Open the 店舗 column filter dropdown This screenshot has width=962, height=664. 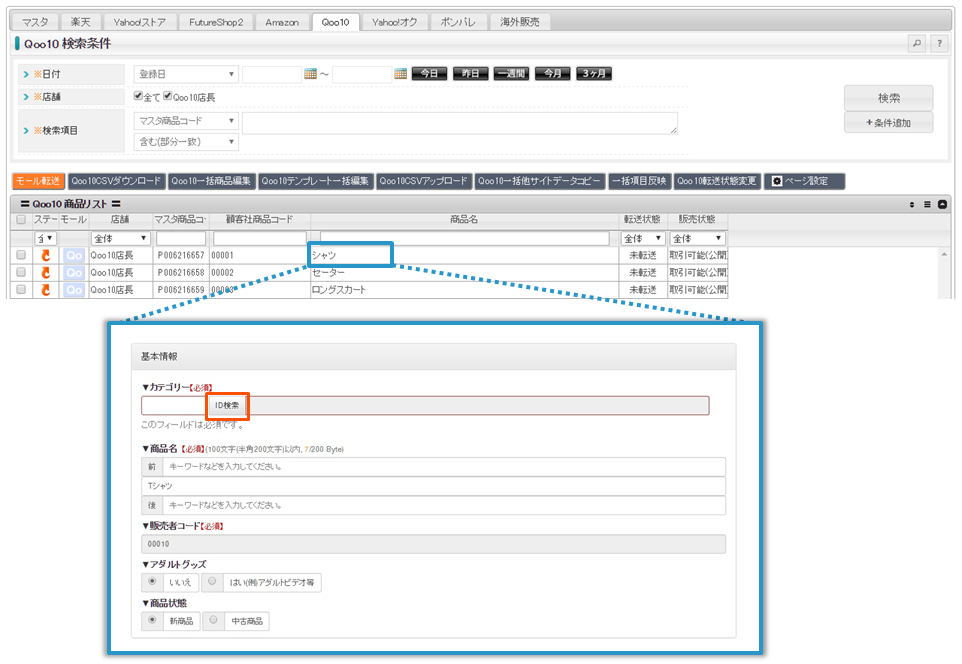(x=120, y=238)
